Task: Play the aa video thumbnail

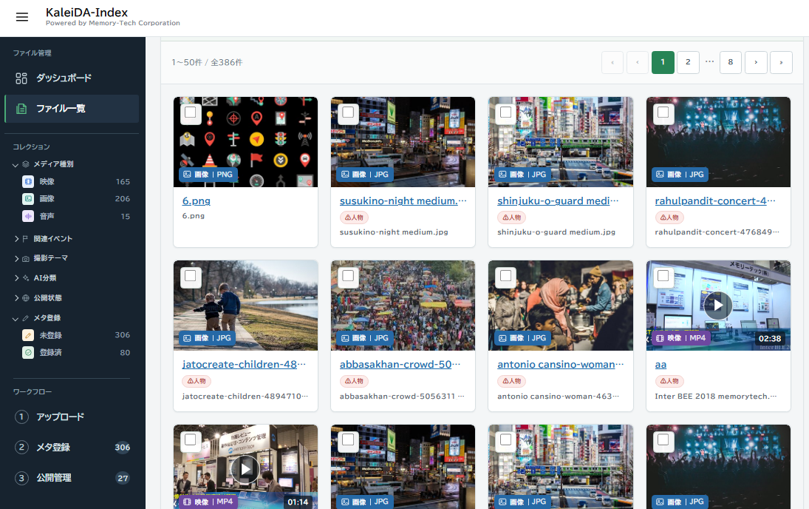Action: pos(718,305)
